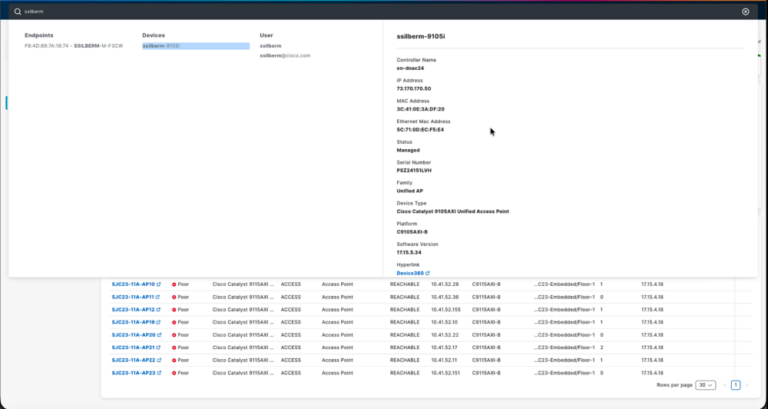Click red Poor health icon for SJC23-11A-AP11
The height and width of the screenshot is (409, 768).
(x=174, y=297)
